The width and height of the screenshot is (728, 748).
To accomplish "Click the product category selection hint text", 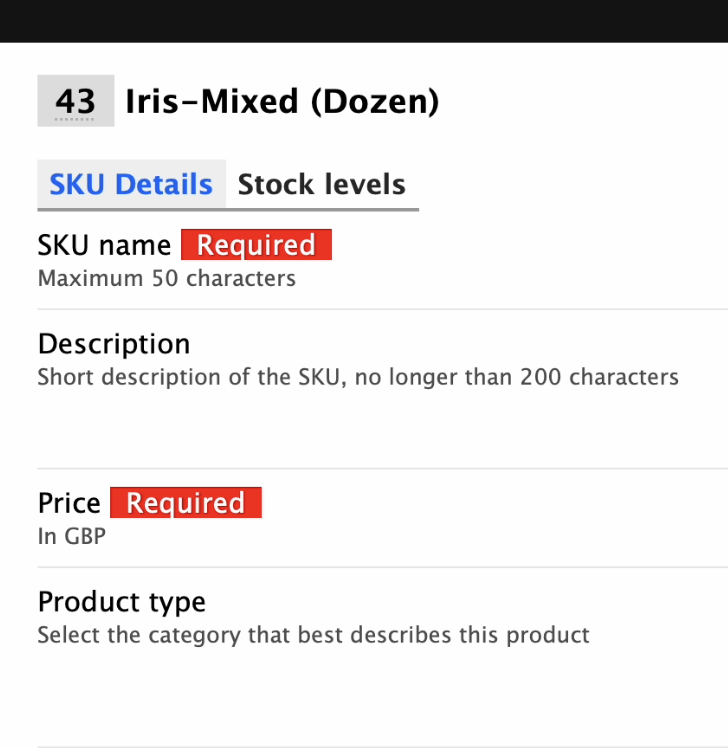I will pyautogui.click(x=313, y=635).
